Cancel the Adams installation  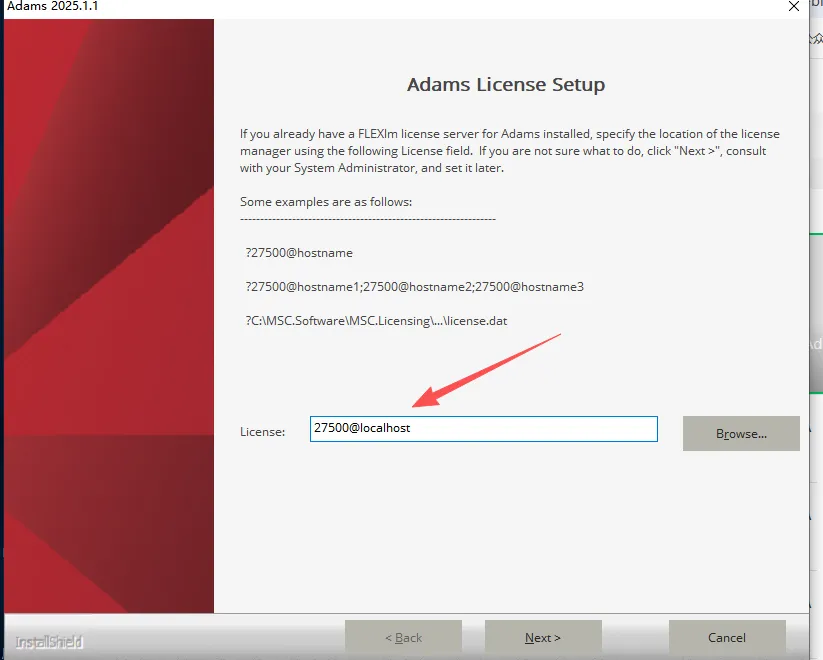[727, 637]
